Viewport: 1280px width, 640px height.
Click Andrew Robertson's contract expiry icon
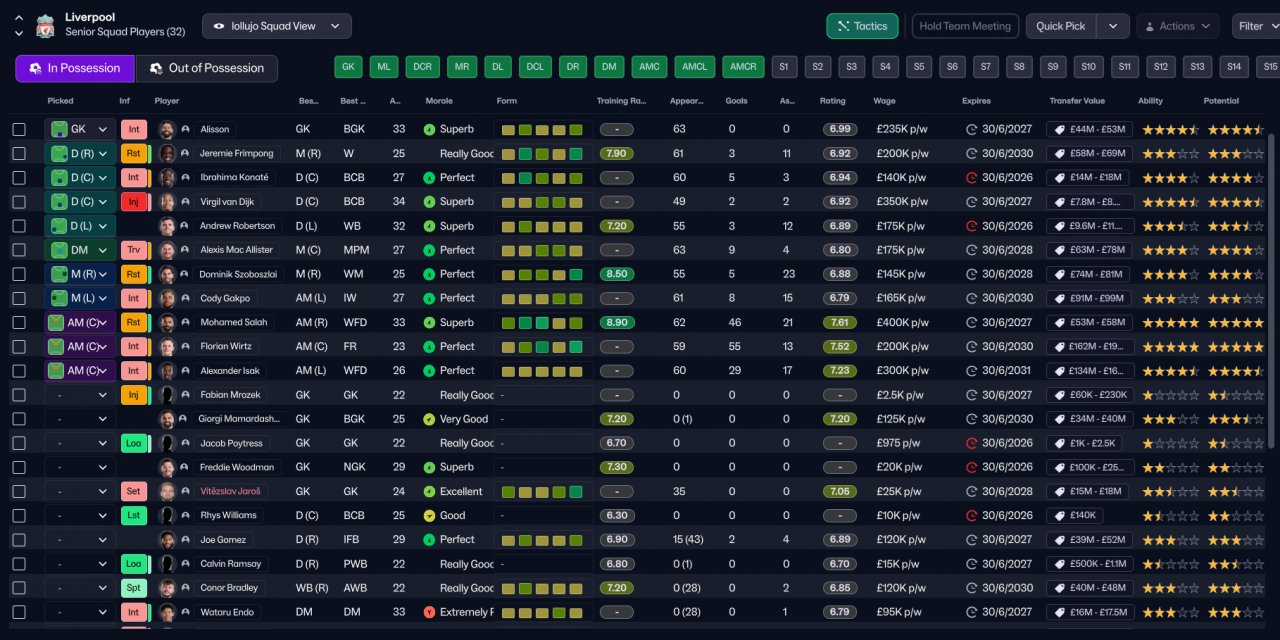pos(971,226)
